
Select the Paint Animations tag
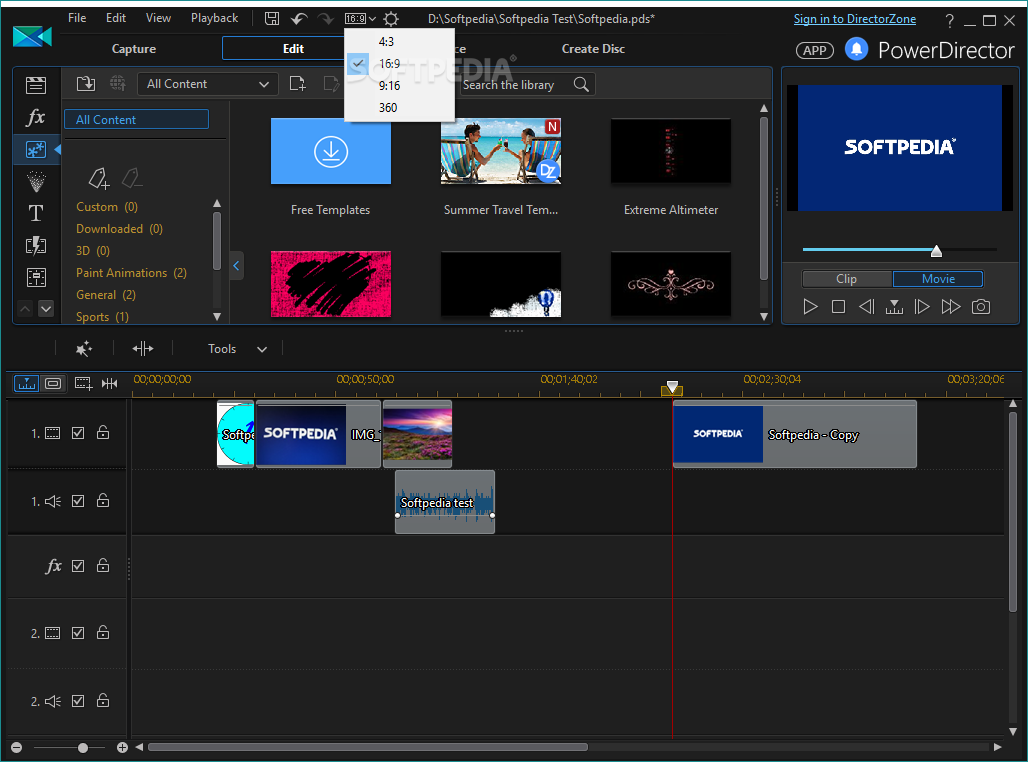131,273
